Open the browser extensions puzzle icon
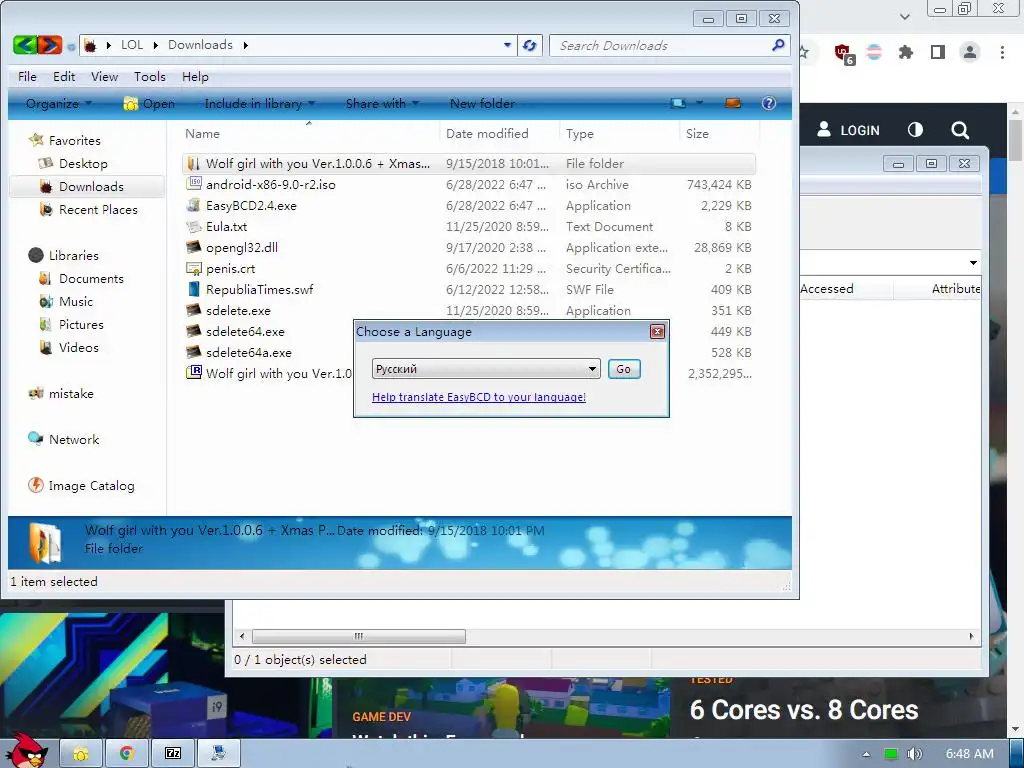This screenshot has height=768, width=1024. coord(905,52)
